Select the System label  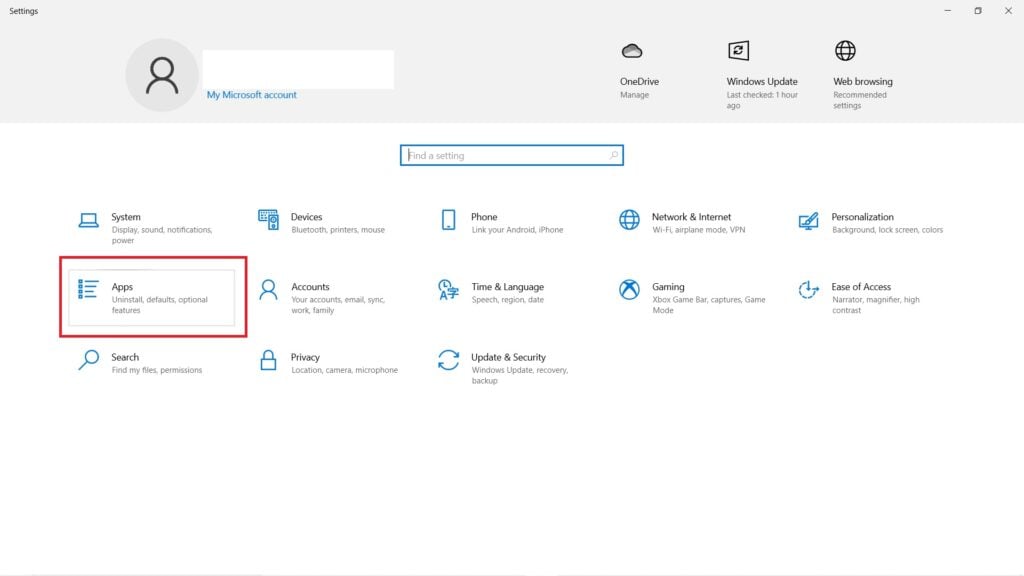(125, 217)
